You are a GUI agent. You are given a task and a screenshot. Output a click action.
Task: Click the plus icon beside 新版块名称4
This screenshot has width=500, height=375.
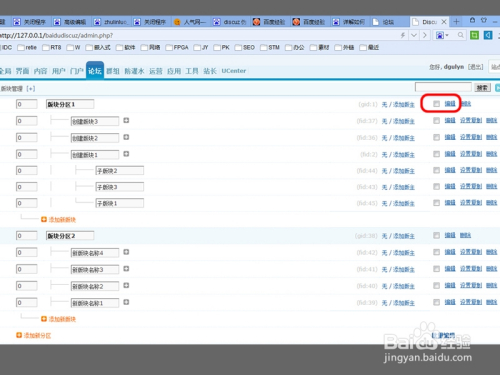[126, 252]
